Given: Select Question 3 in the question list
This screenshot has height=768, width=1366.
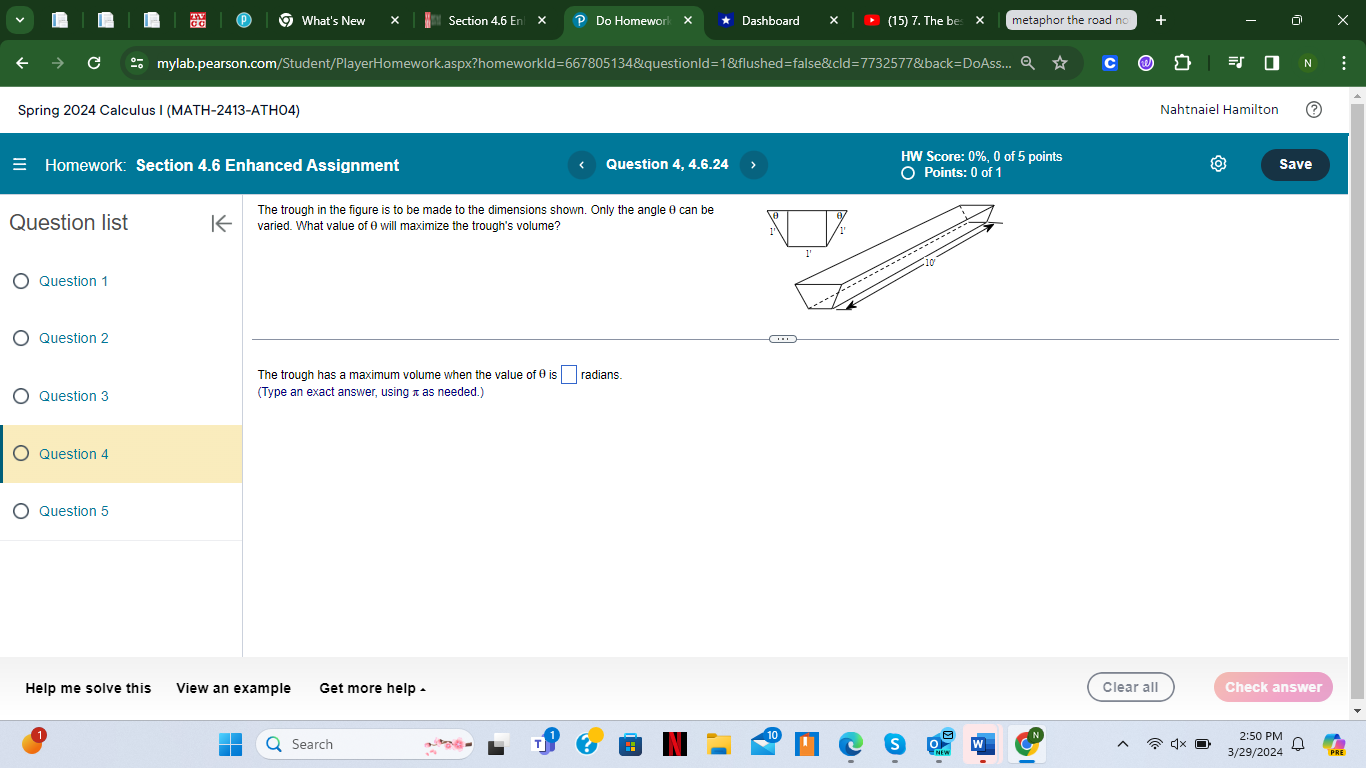Looking at the screenshot, I should pos(73,396).
